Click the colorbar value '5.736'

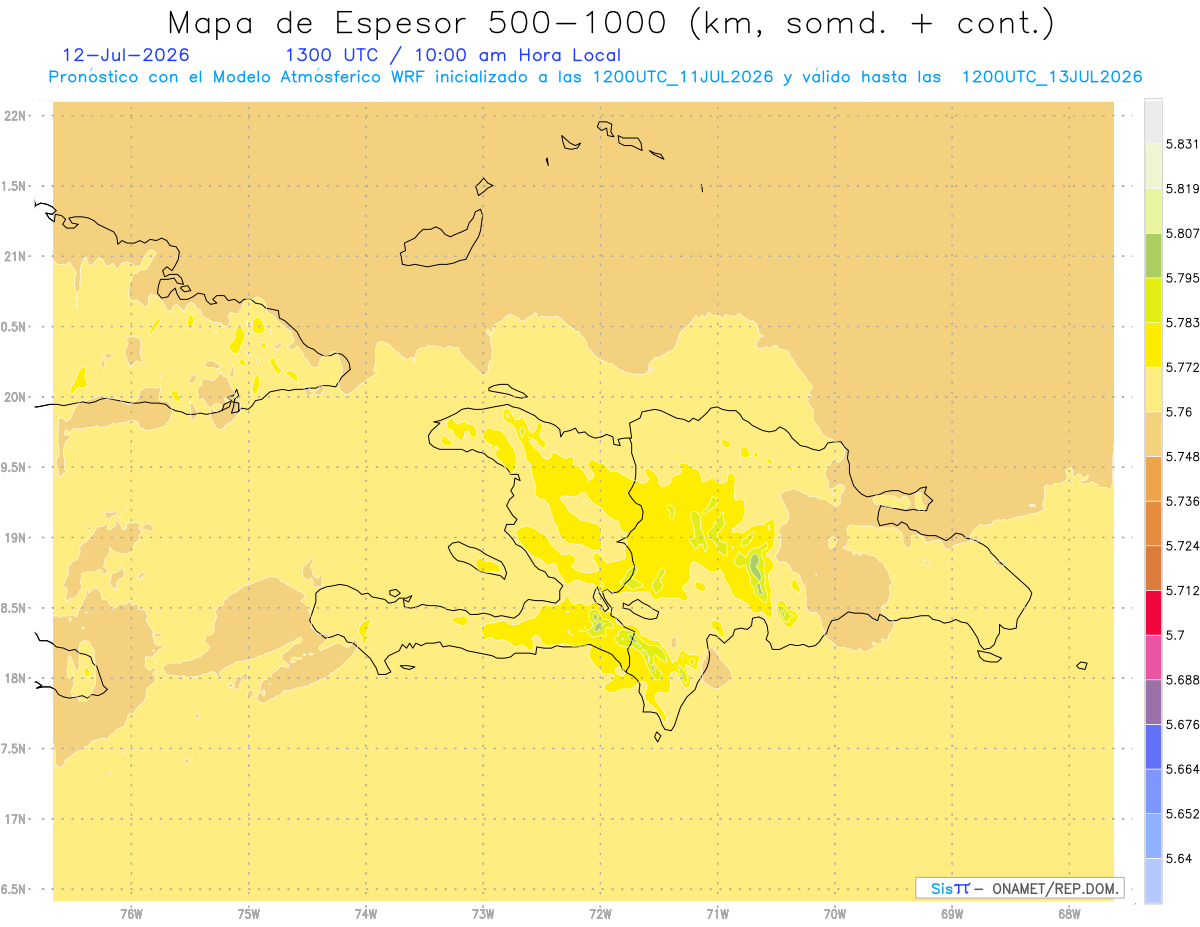(1183, 501)
